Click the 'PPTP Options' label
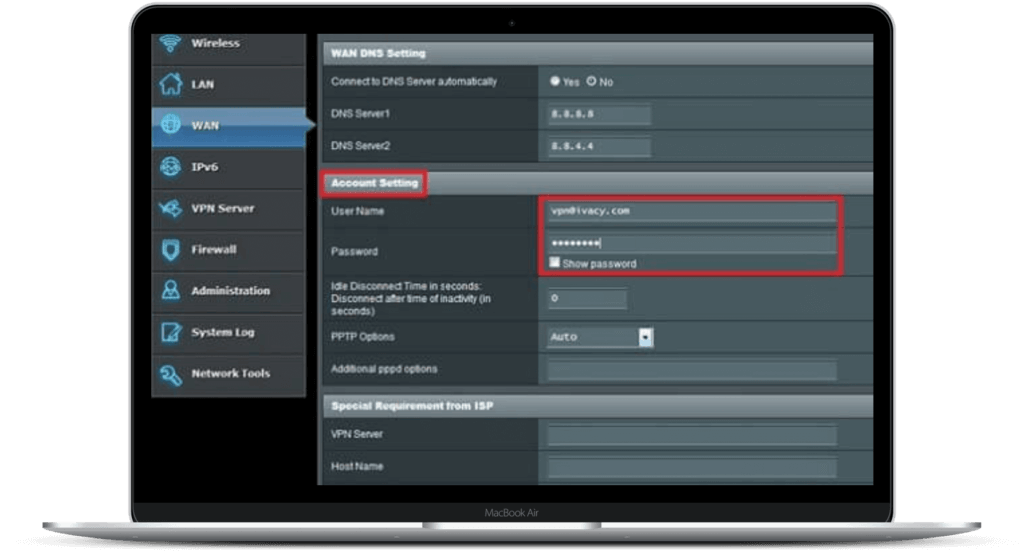This screenshot has height=551, width=1024. click(362, 337)
